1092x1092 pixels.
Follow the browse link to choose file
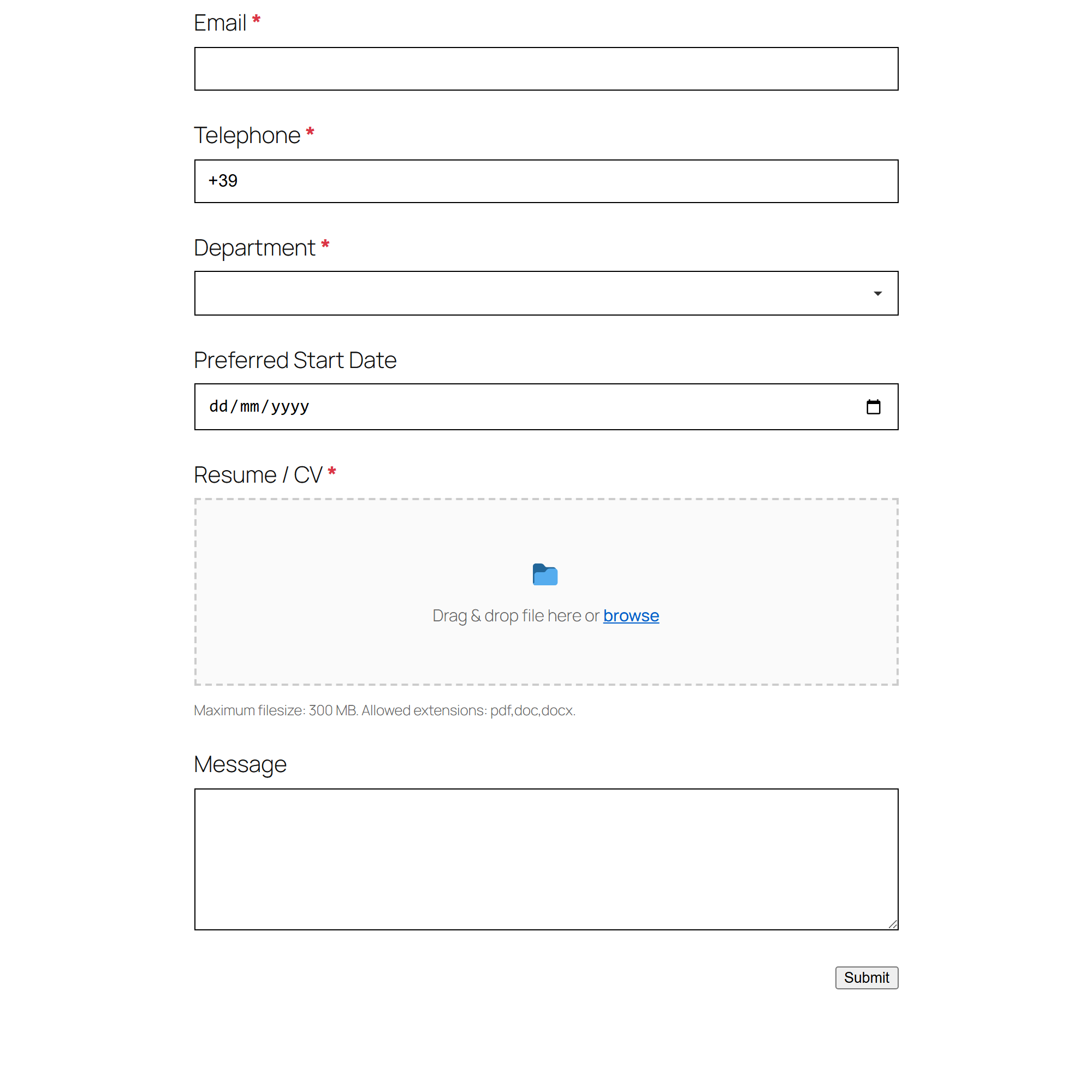click(x=631, y=615)
